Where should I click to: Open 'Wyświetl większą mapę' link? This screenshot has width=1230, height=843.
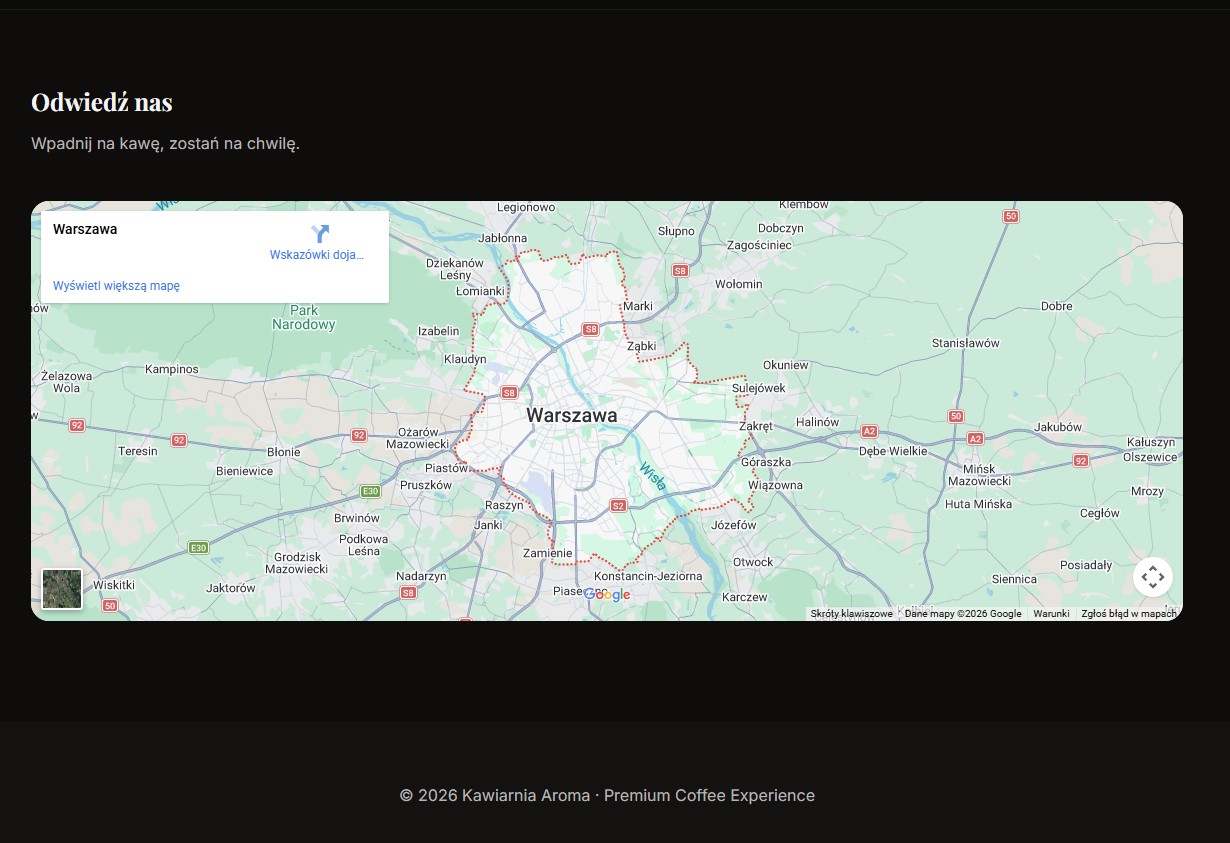click(x=116, y=286)
